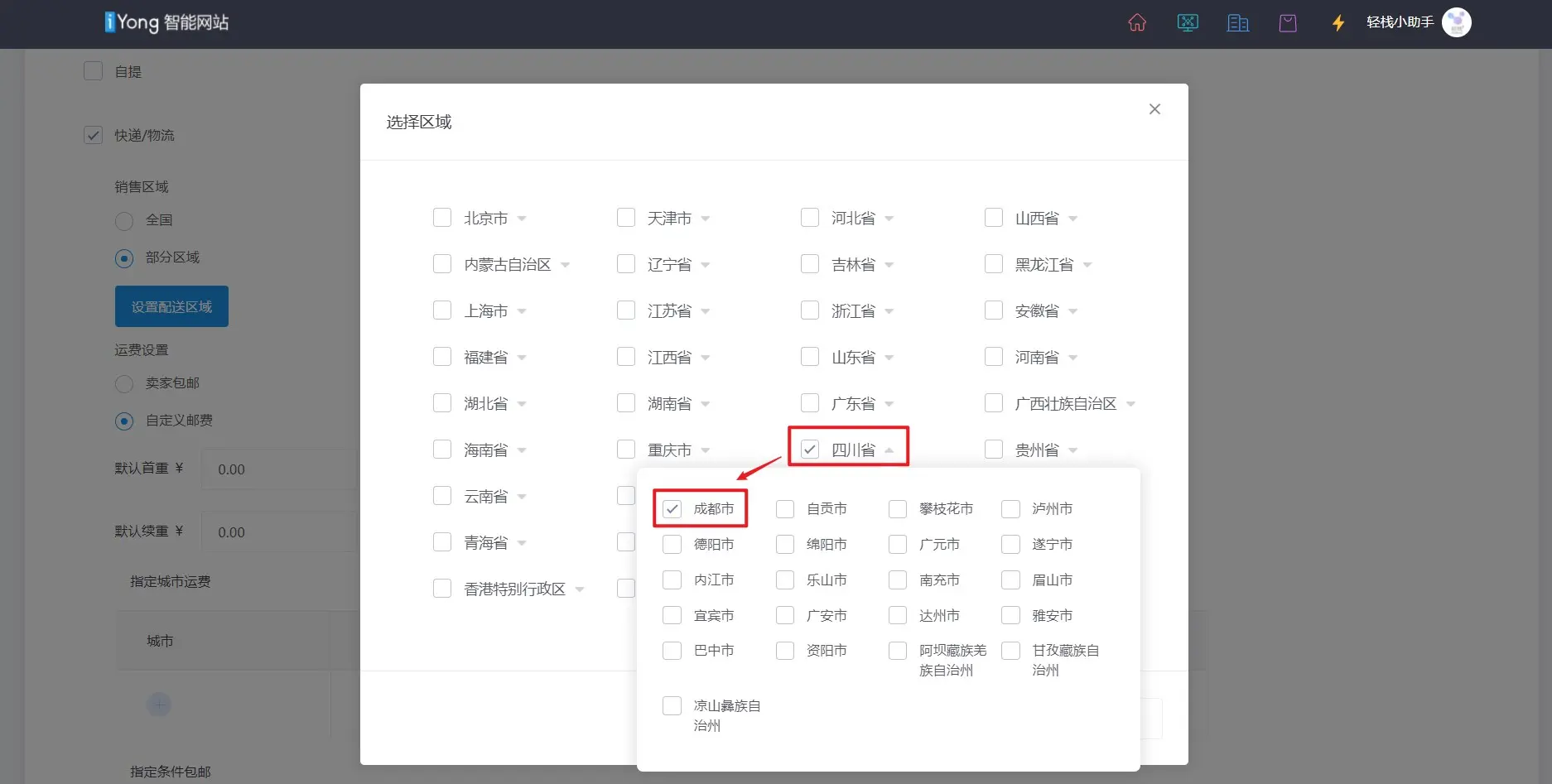Close the 选择区域 dialog with X
The height and width of the screenshot is (784, 1552).
click(x=1154, y=109)
